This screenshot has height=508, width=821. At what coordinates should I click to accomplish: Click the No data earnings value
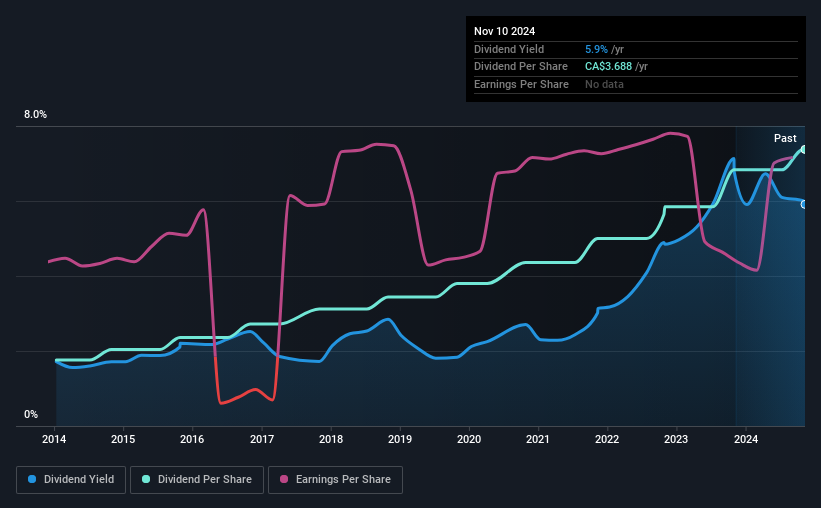[x=604, y=84]
